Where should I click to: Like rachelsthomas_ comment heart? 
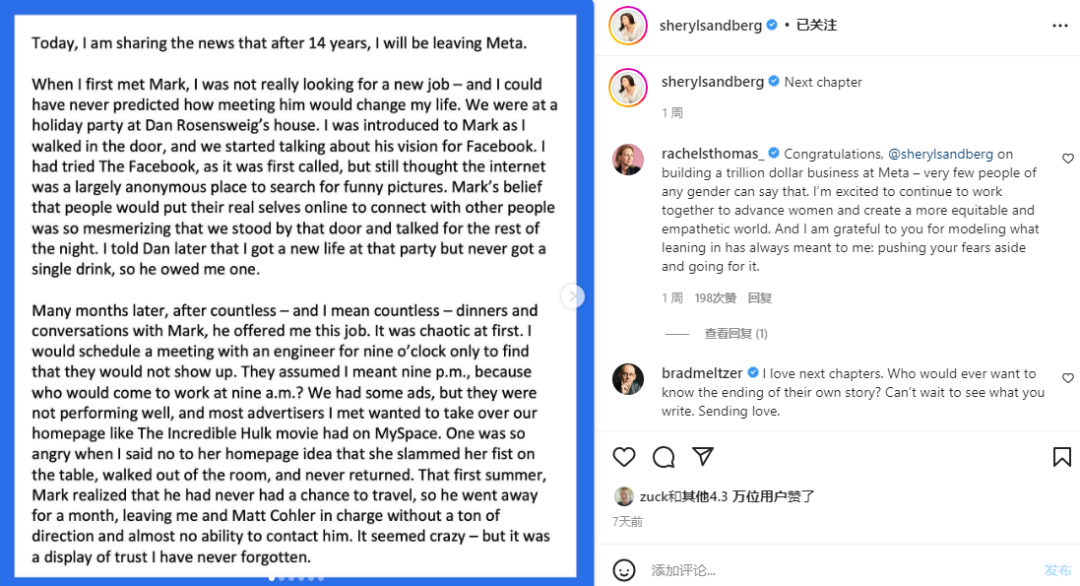tap(1068, 159)
